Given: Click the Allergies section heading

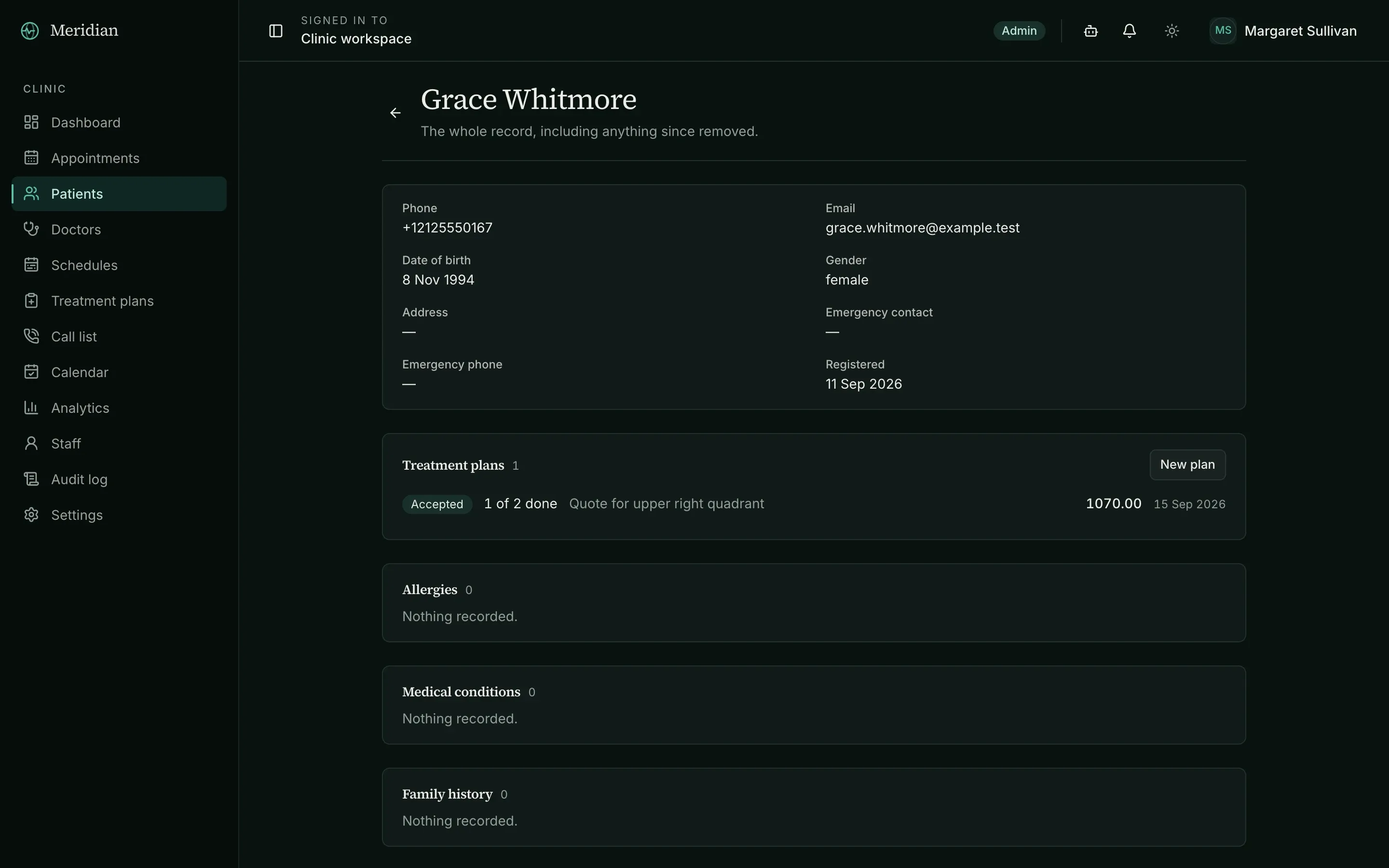Looking at the screenshot, I should point(429,590).
